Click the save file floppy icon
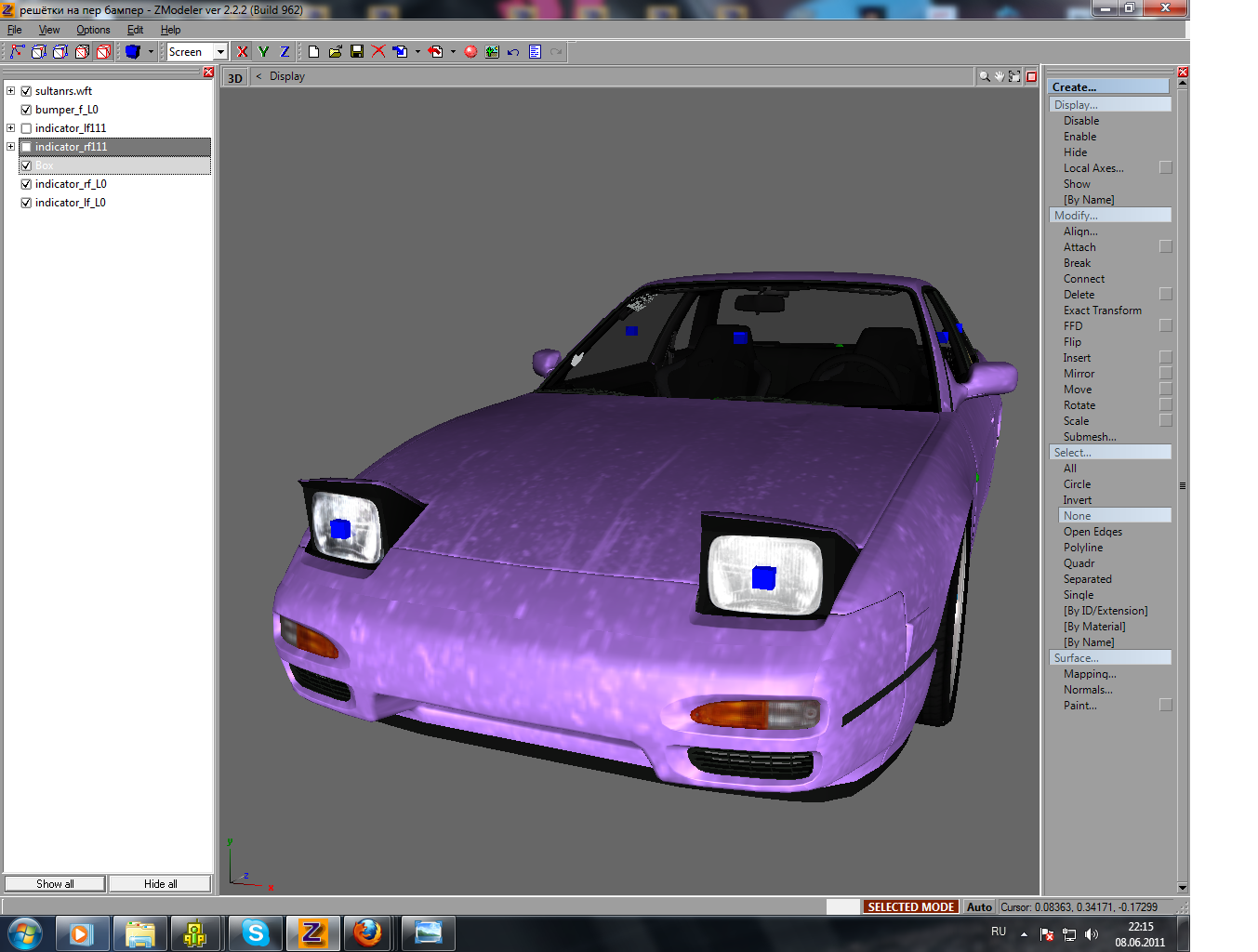This screenshot has width=1258, height=952. 357,52
